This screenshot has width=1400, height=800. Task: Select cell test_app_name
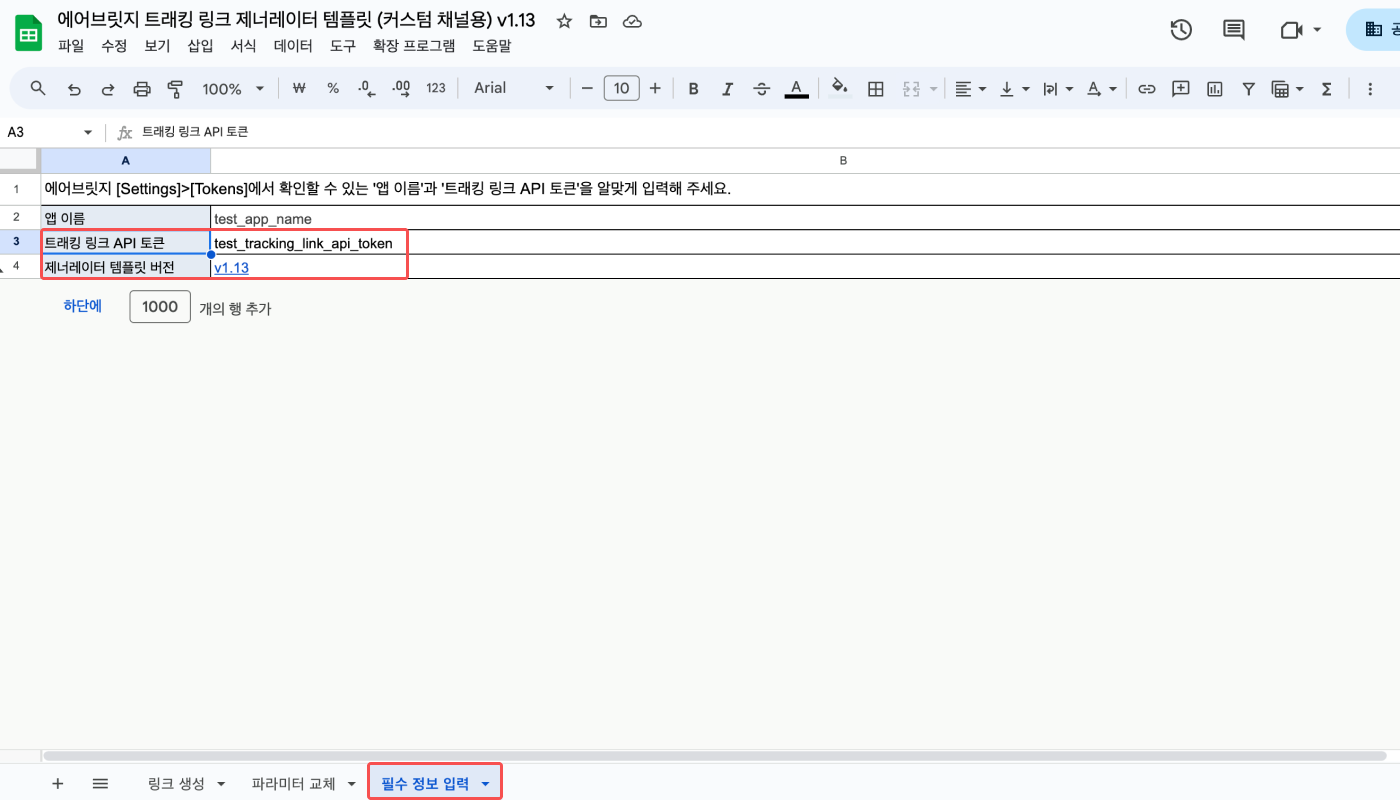click(x=805, y=218)
